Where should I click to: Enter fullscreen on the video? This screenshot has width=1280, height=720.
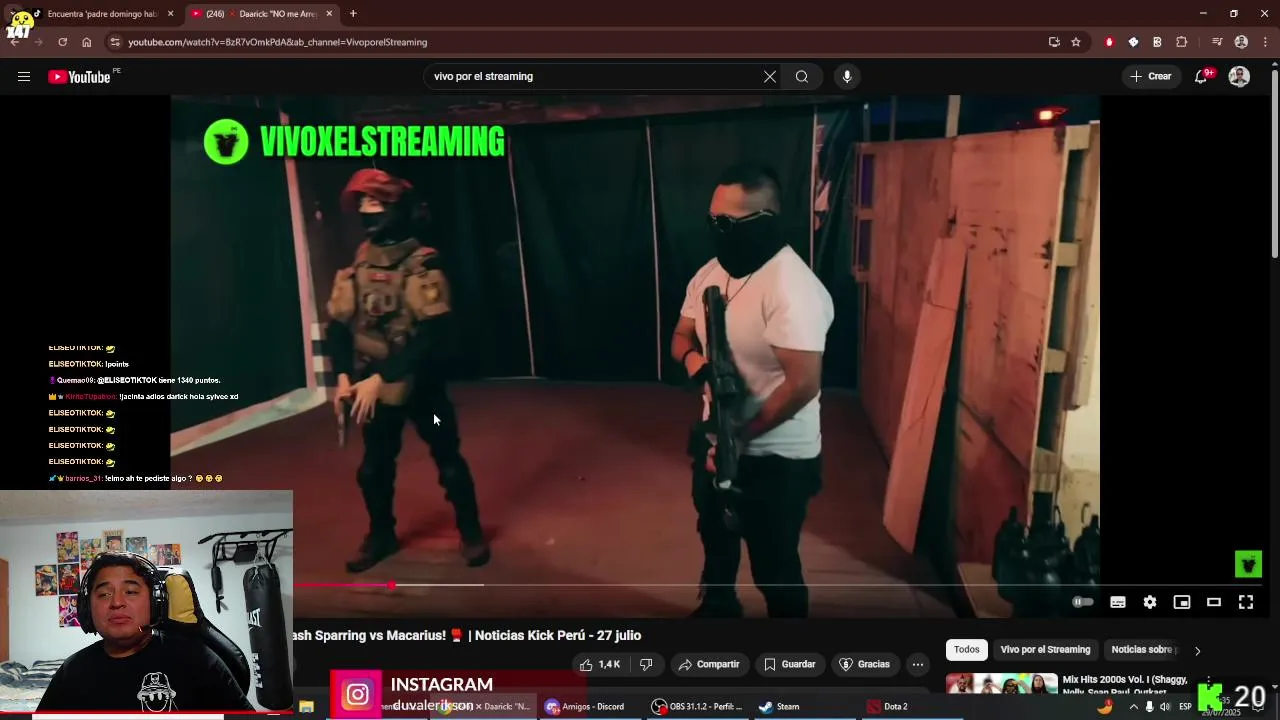tap(1246, 602)
